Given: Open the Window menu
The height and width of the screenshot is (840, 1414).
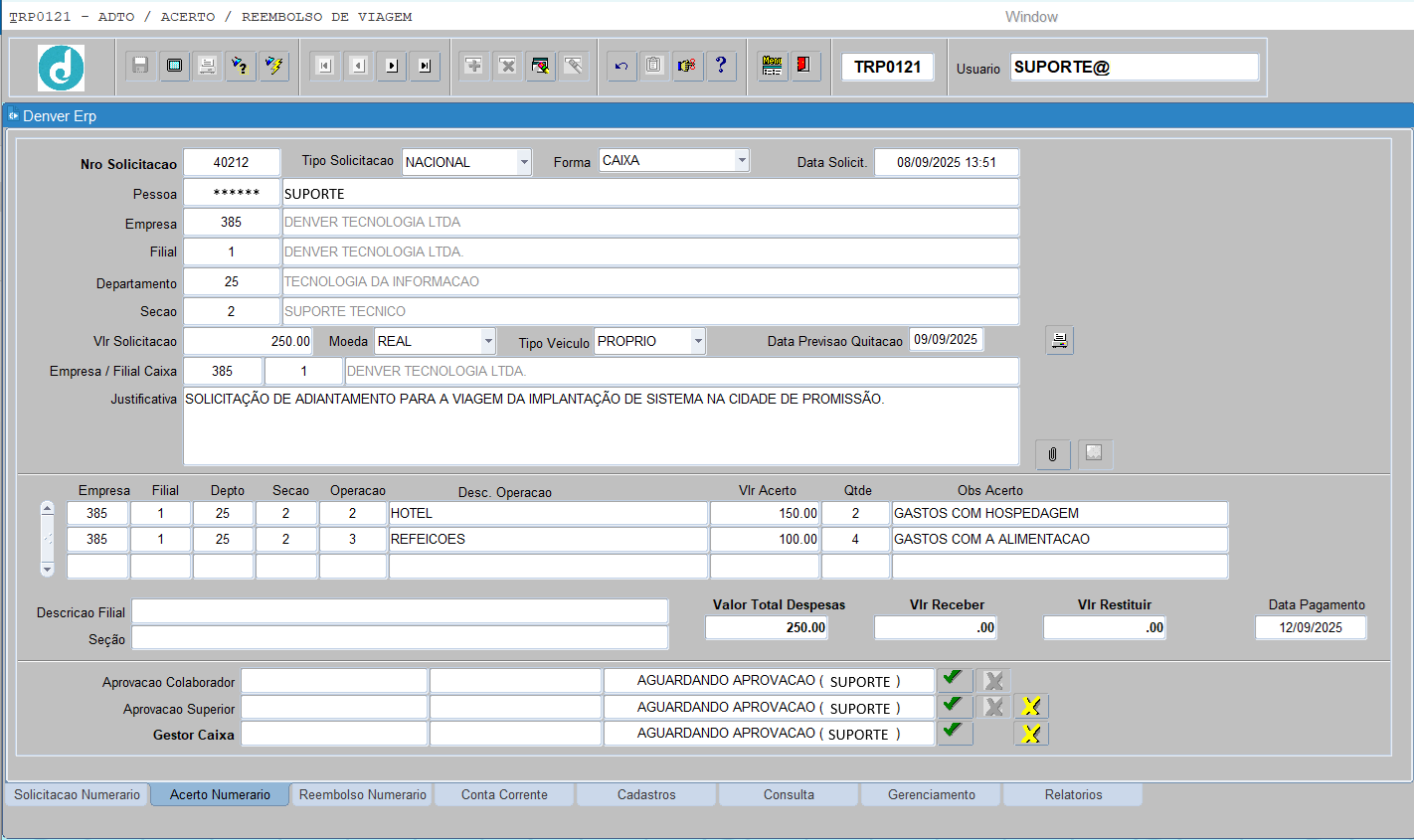Looking at the screenshot, I should (x=1031, y=17).
